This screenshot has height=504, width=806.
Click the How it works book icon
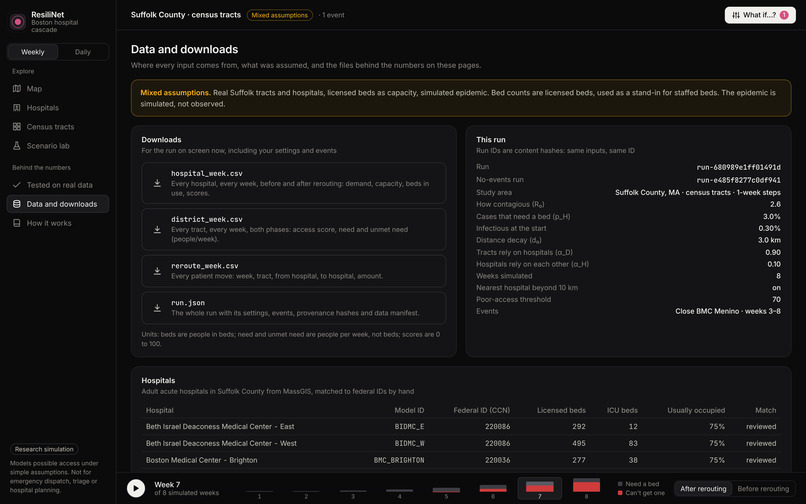click(17, 223)
